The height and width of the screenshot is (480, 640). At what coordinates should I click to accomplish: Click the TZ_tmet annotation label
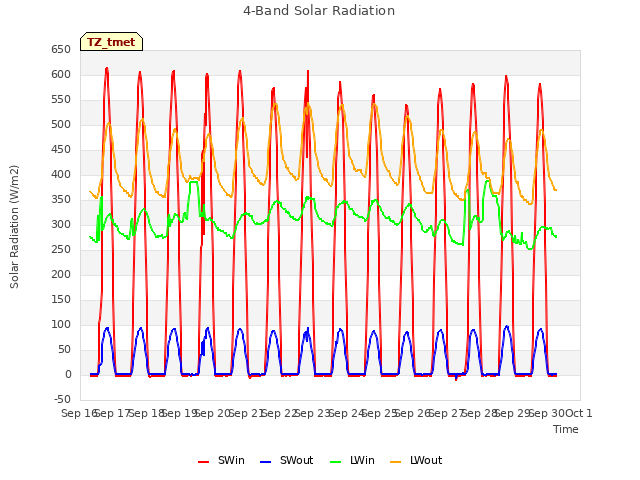click(111, 42)
